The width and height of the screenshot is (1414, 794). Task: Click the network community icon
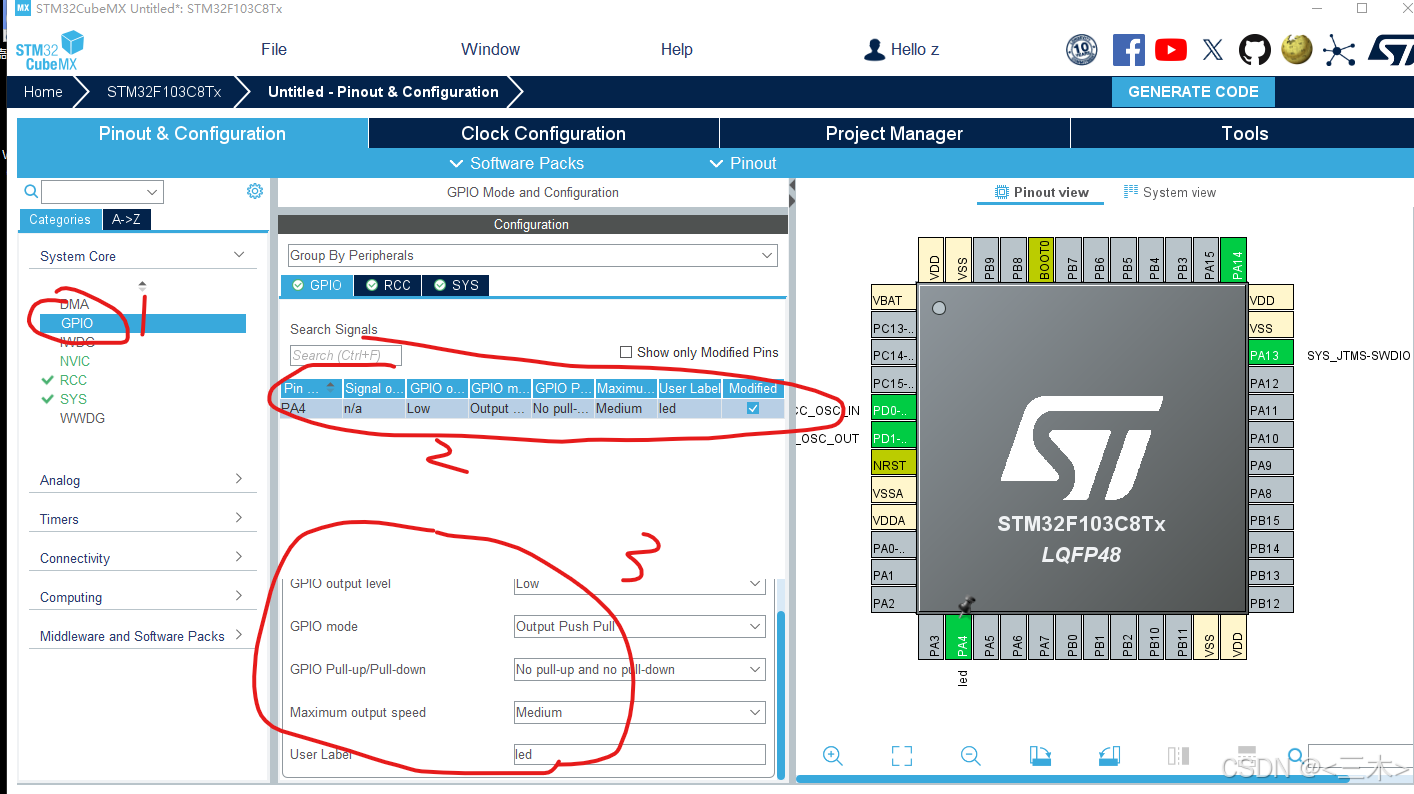1338,50
